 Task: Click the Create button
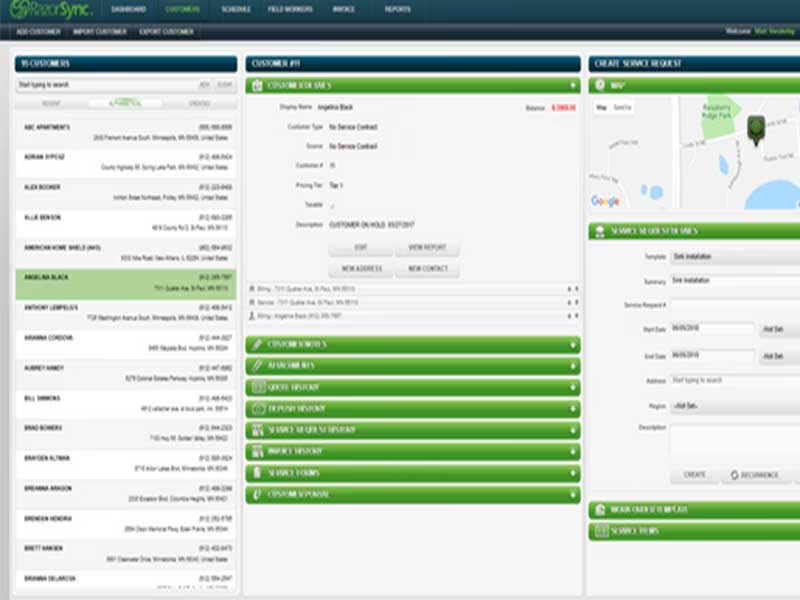[694, 475]
